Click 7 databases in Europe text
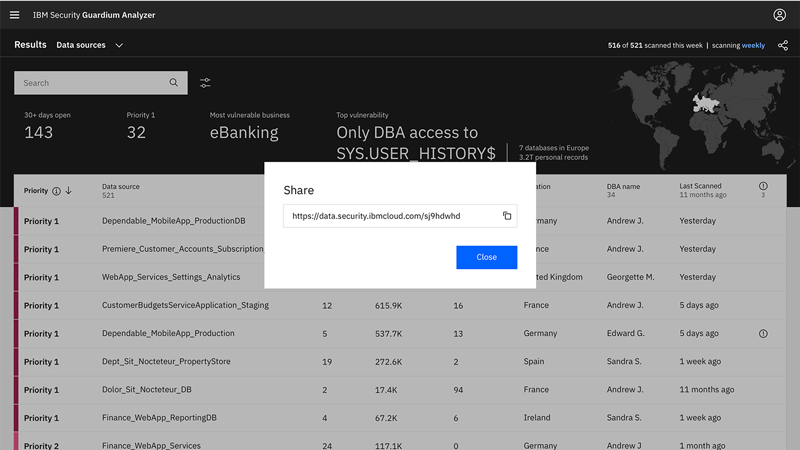This screenshot has height=450, width=800. pos(554,147)
